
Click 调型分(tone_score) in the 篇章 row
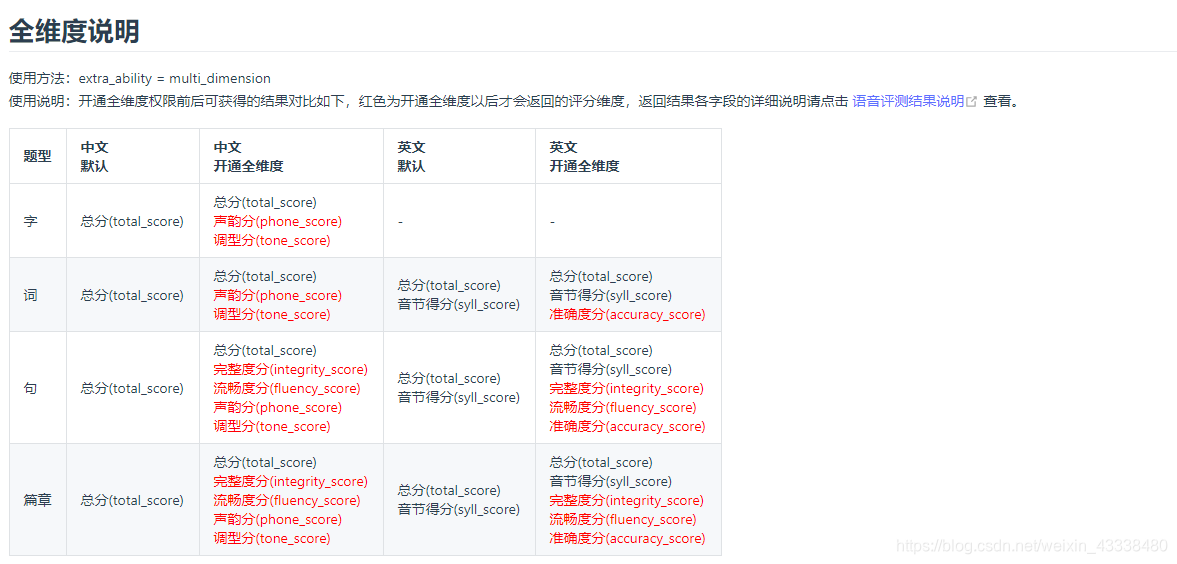coord(272,538)
